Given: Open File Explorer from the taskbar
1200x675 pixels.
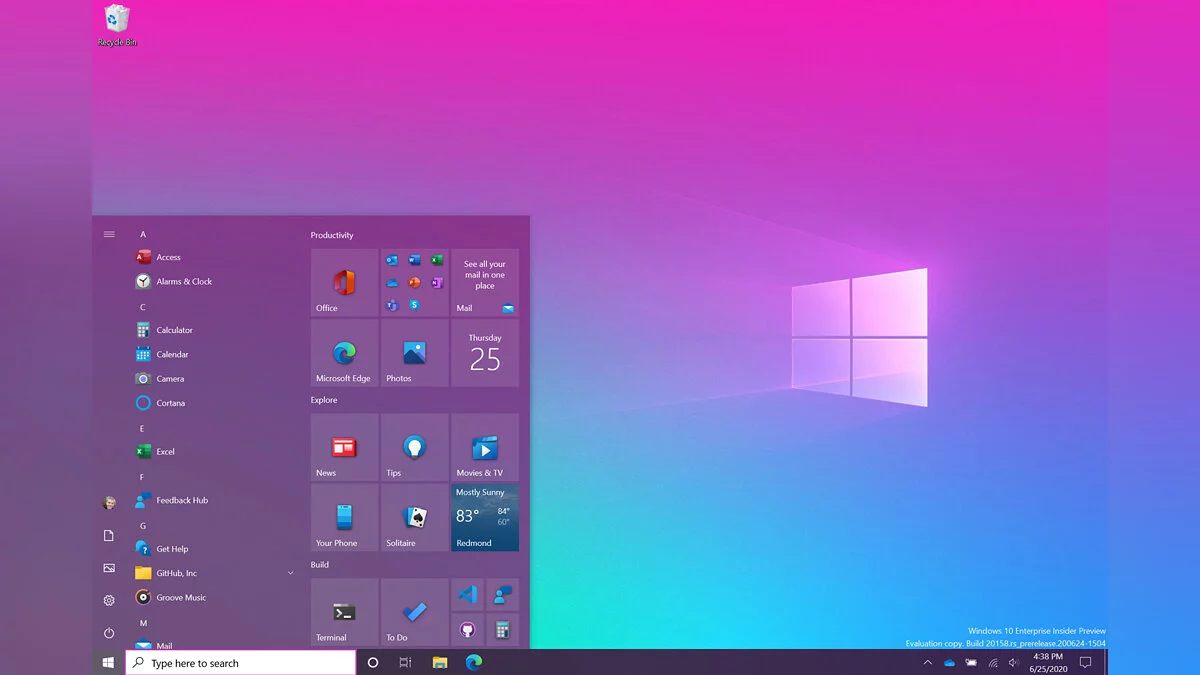Looking at the screenshot, I should pyautogui.click(x=439, y=663).
